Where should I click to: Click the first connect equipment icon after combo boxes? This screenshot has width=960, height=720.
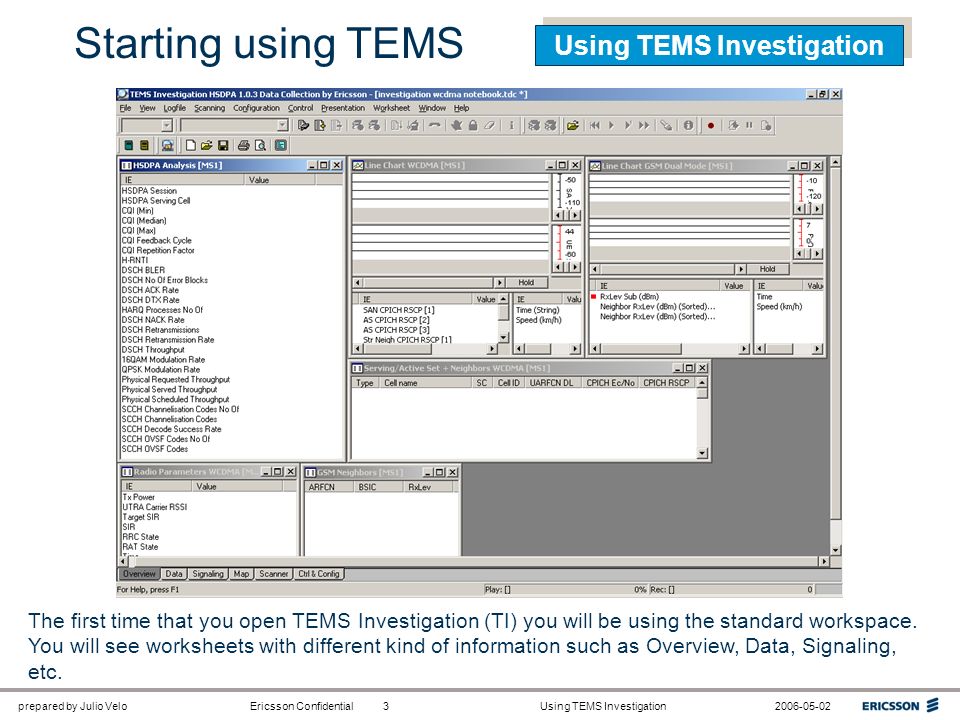coord(303,126)
